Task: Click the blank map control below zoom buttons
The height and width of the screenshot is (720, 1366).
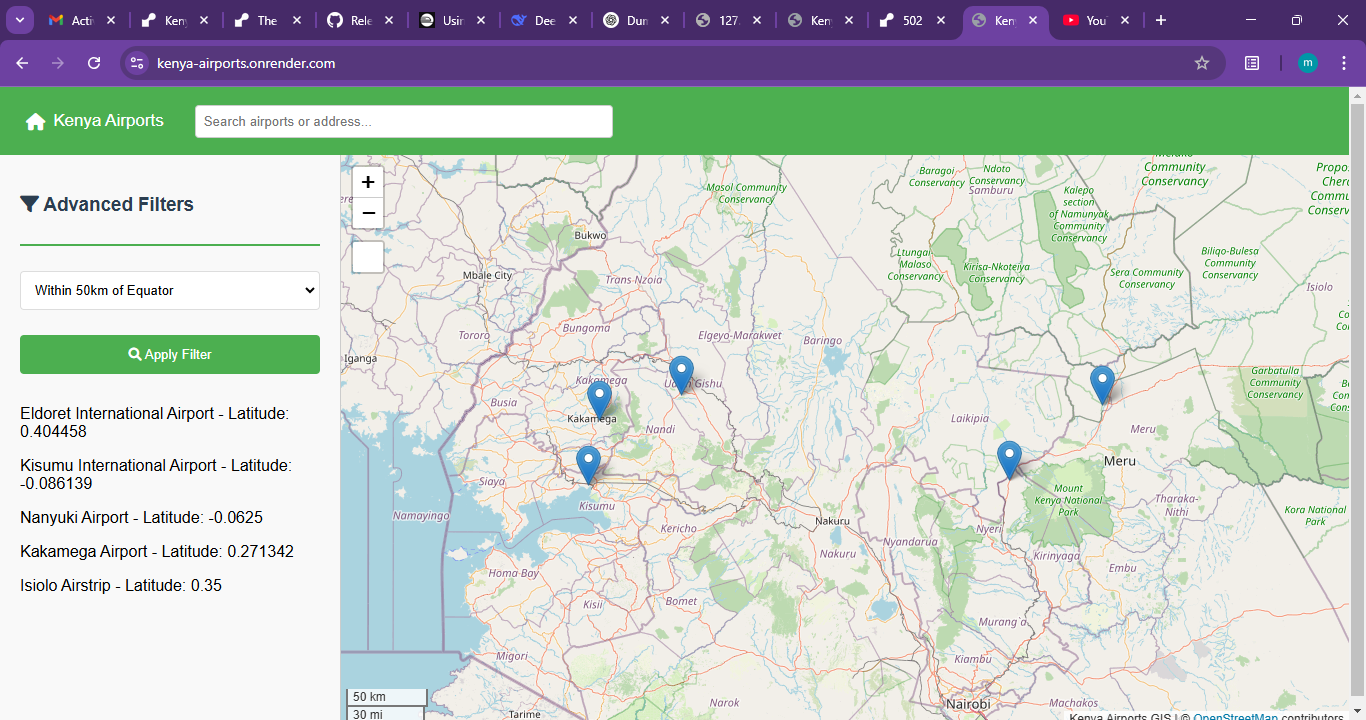Action: click(x=368, y=257)
